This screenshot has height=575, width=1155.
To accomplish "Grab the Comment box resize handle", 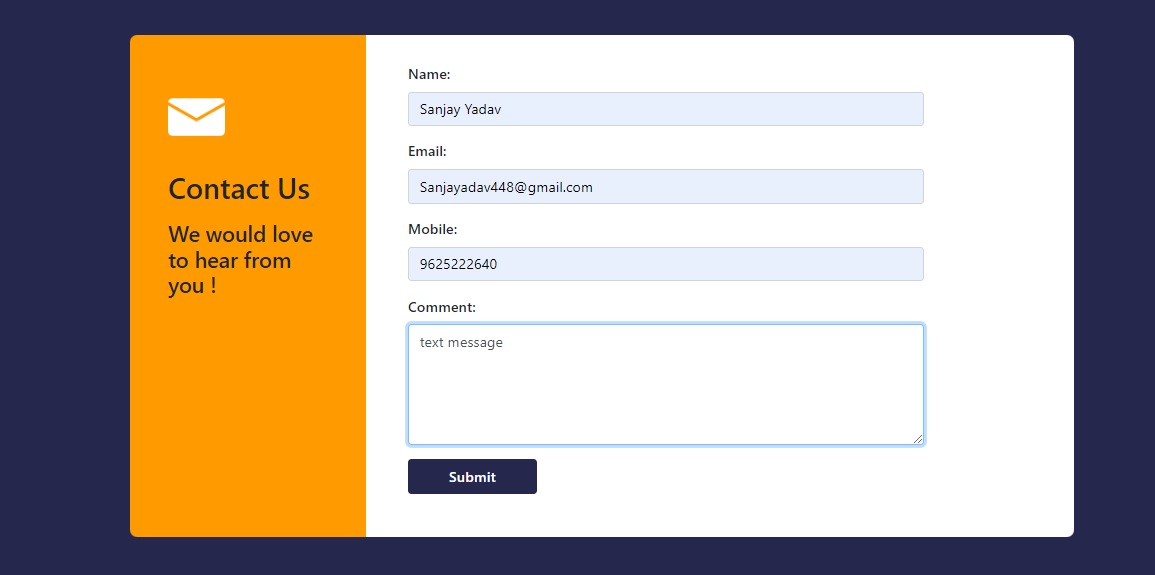I will pyautogui.click(x=917, y=439).
